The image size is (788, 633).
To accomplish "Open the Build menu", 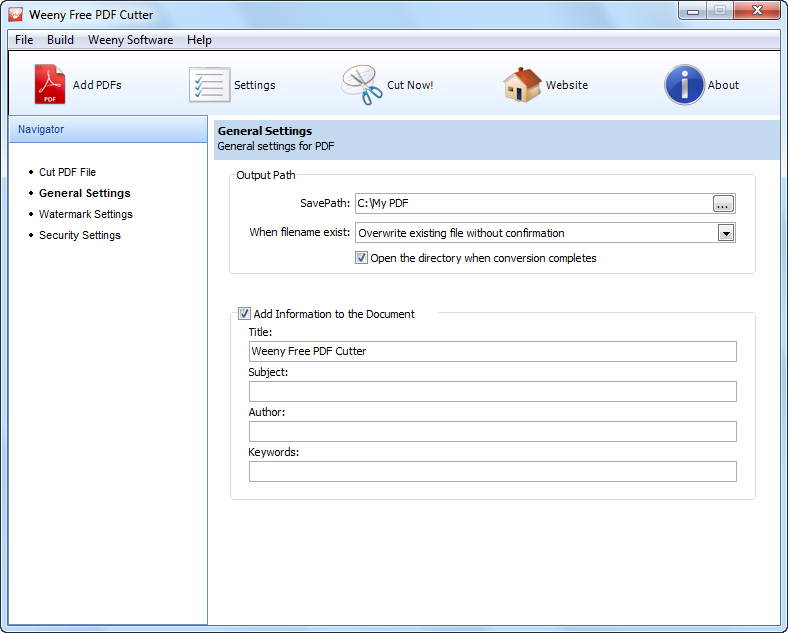I will [60, 40].
